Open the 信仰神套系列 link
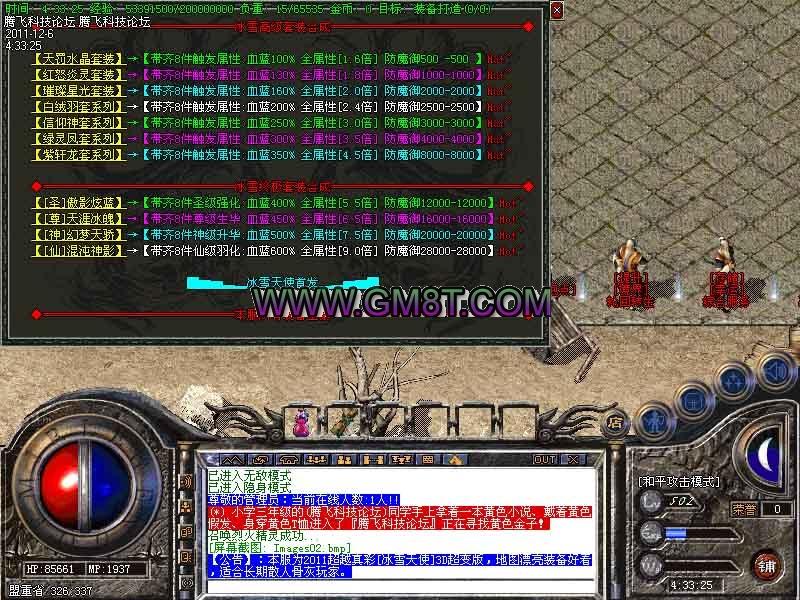 coord(78,122)
